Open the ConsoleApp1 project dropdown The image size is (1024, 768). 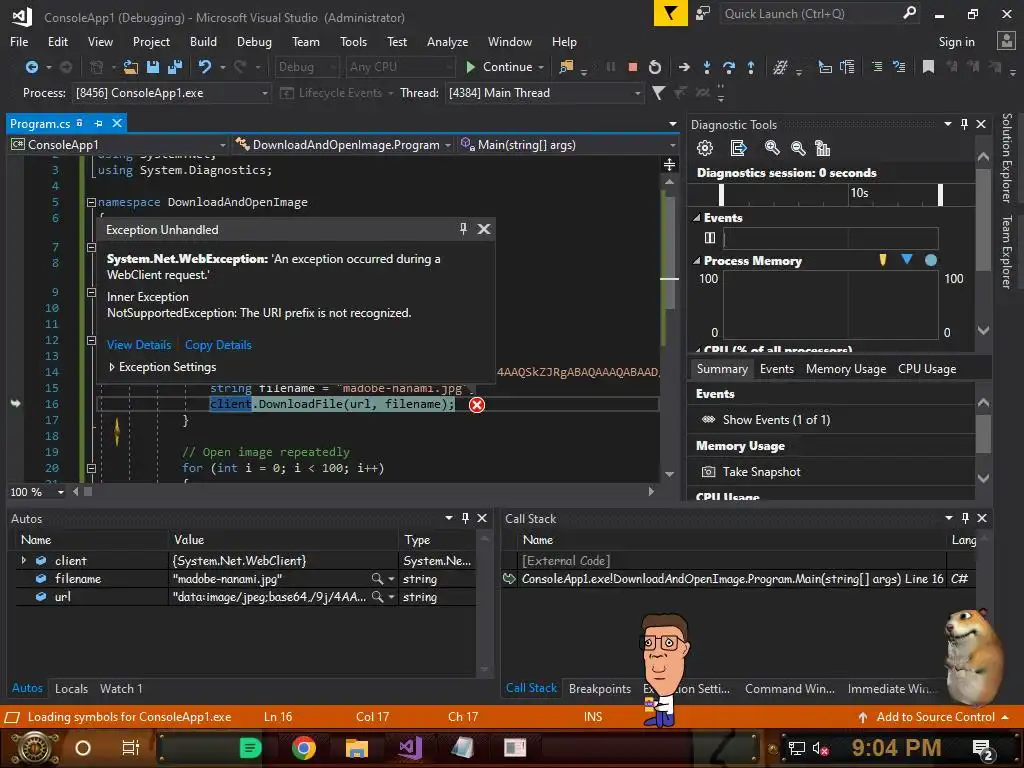click(222, 145)
